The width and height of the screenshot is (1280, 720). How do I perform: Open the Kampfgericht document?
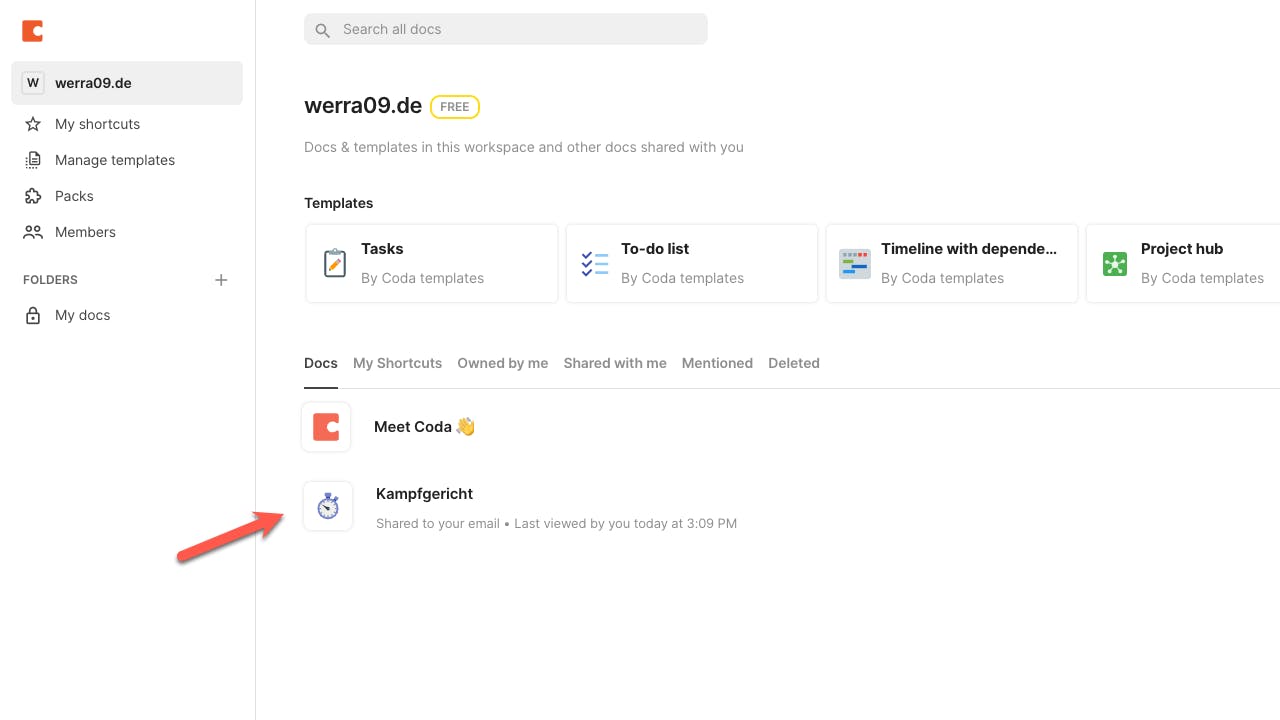click(x=424, y=494)
